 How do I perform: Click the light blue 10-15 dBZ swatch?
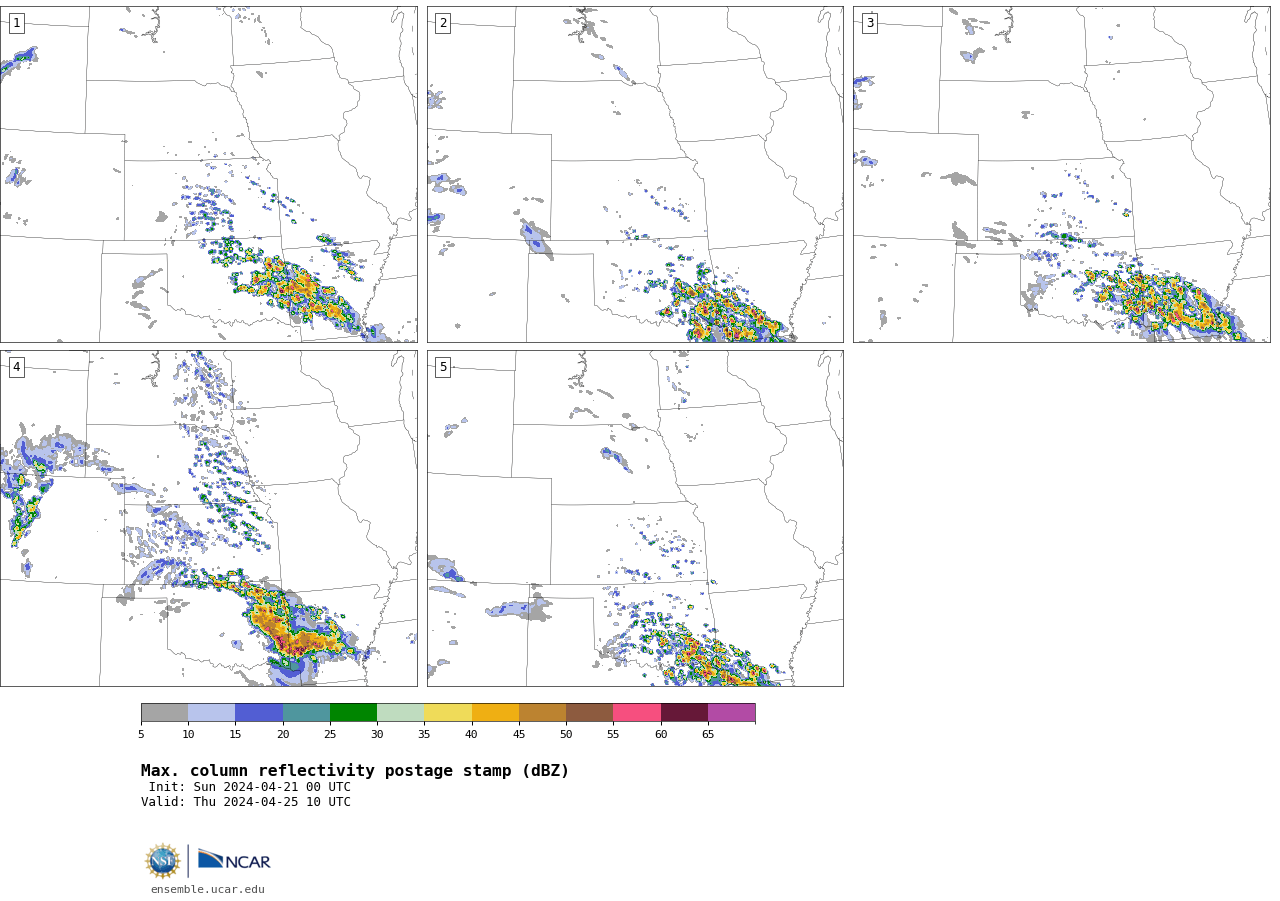211,713
